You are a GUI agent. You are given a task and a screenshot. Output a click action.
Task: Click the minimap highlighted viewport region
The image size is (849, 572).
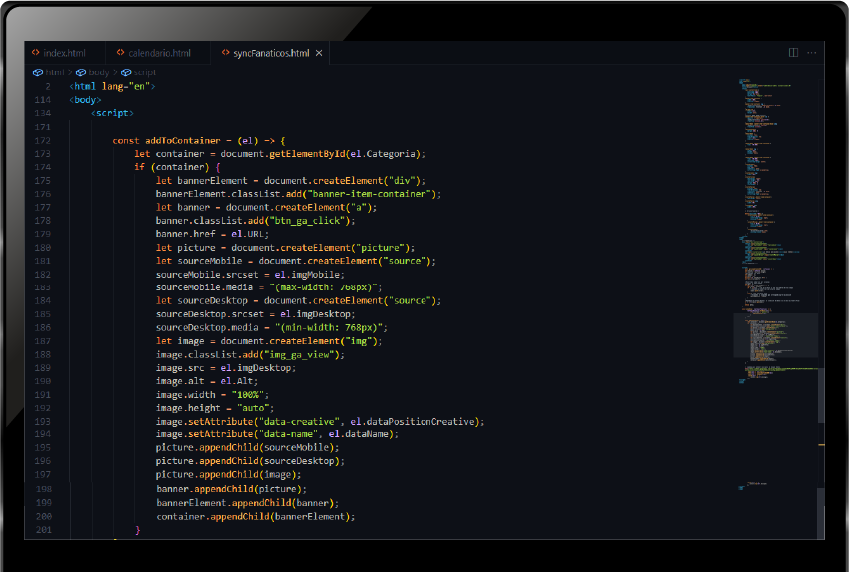pos(775,335)
